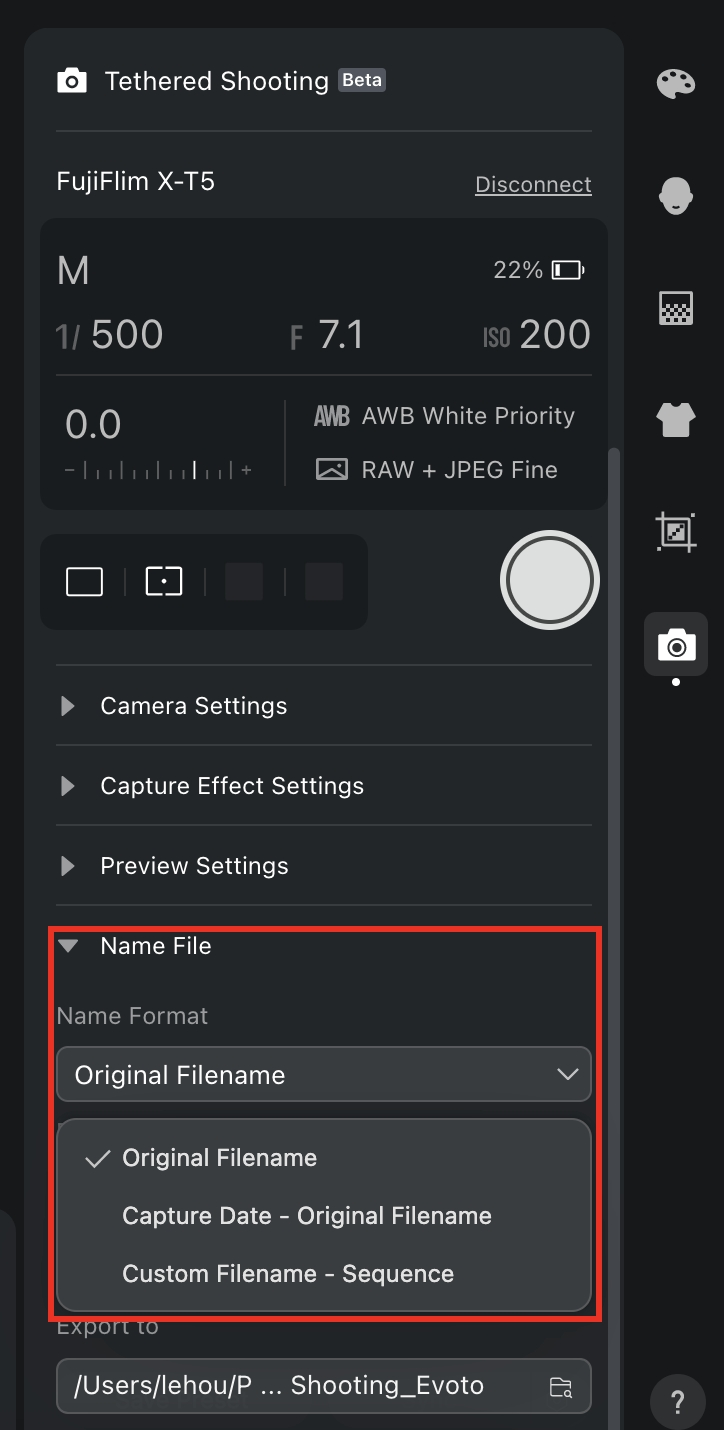Choose Custom Filename - Sequence option
This screenshot has width=724, height=1430.
click(288, 1274)
